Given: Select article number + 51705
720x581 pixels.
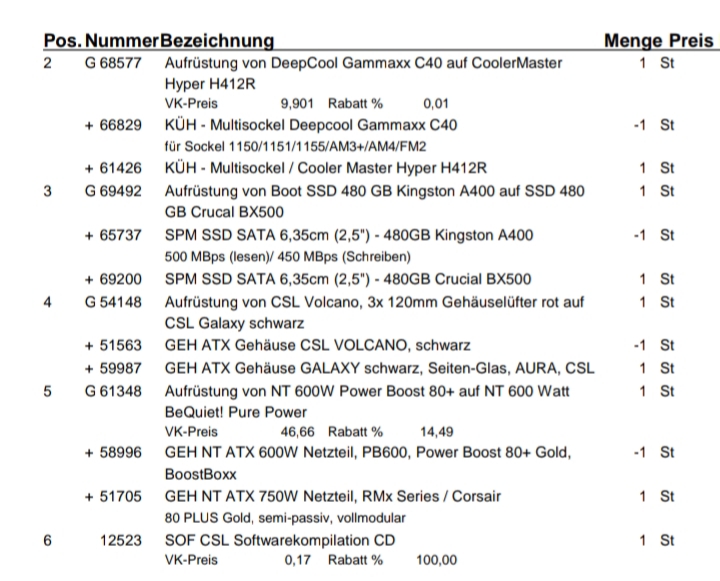Looking at the screenshot, I should click(x=113, y=496).
